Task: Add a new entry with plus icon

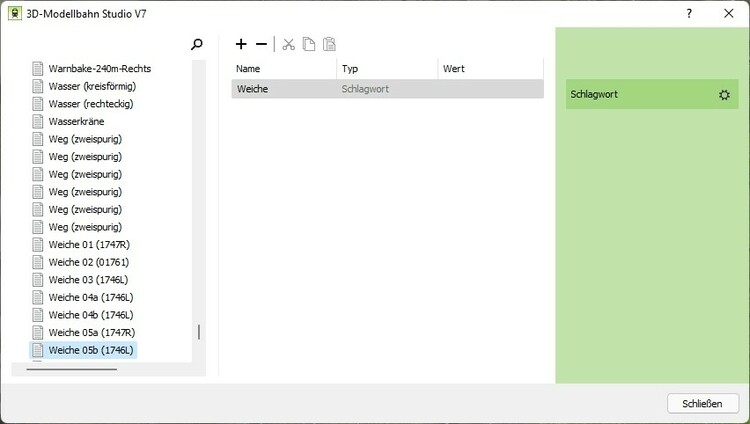Action: point(241,44)
